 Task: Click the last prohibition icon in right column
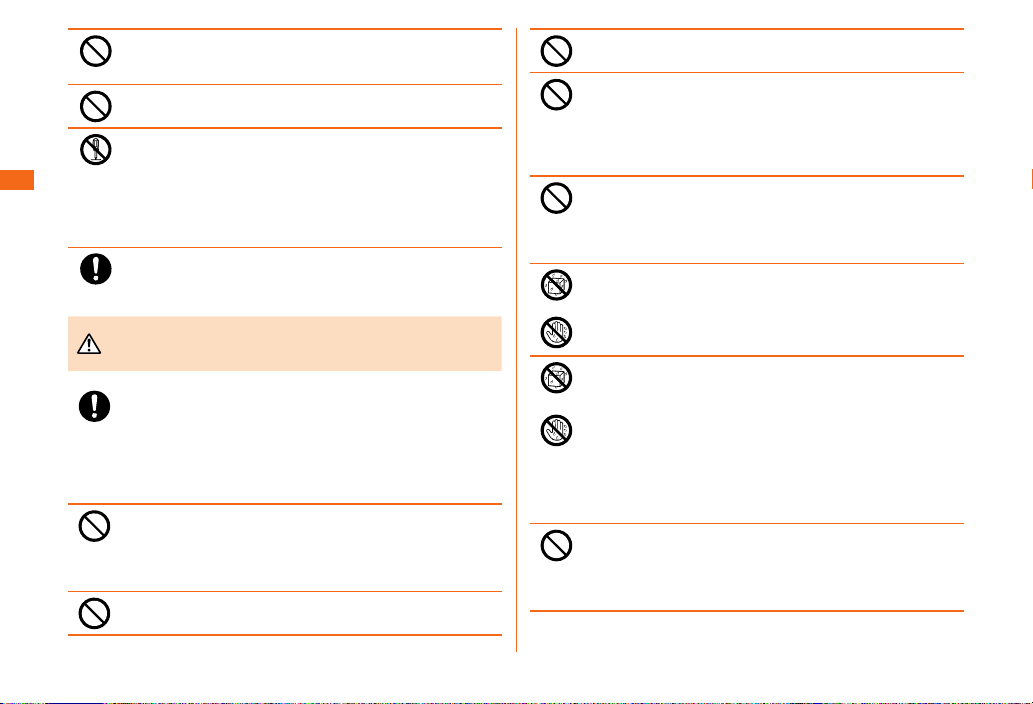[x=556, y=545]
